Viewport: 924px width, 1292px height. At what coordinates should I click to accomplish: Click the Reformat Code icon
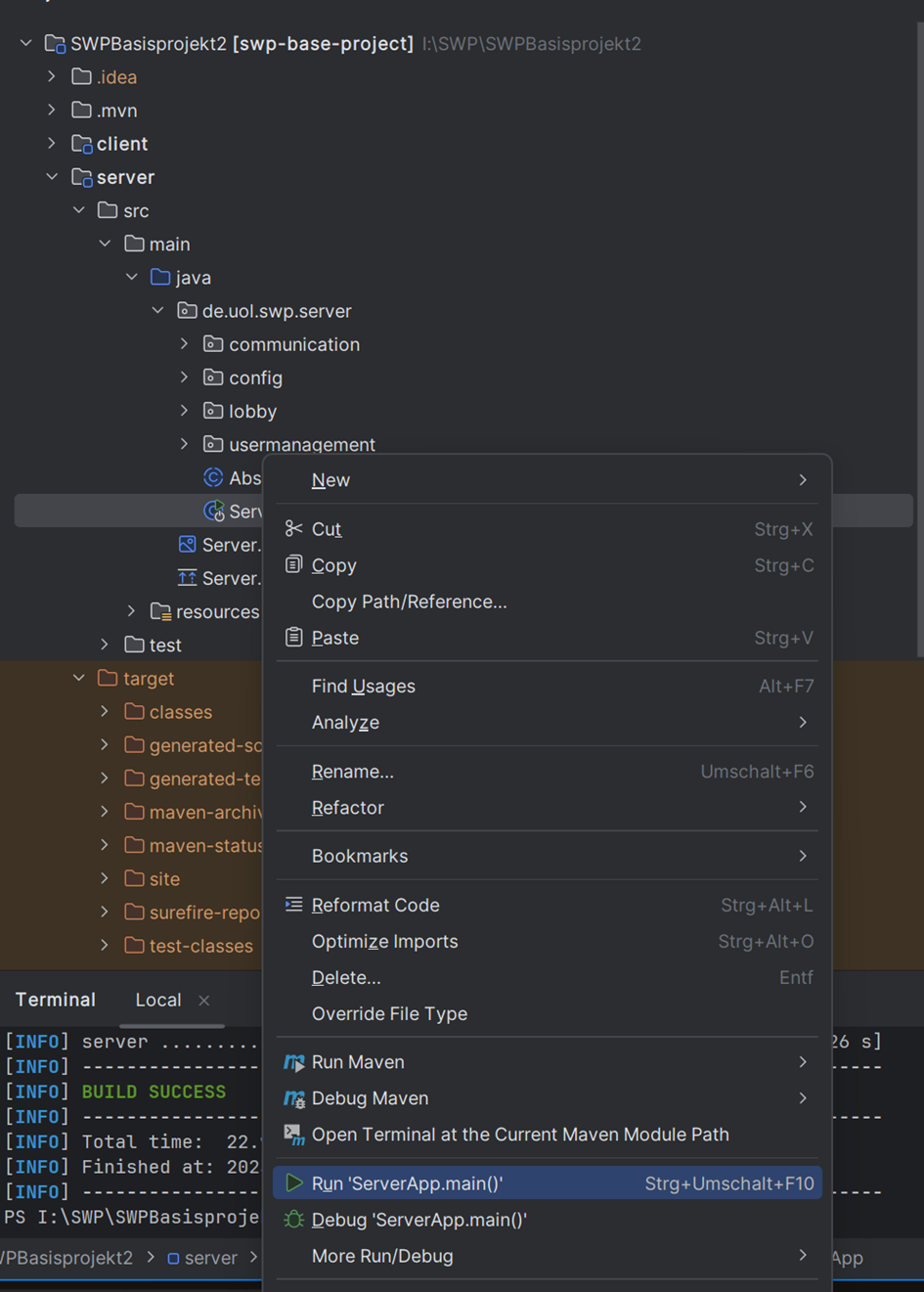pos(293,905)
